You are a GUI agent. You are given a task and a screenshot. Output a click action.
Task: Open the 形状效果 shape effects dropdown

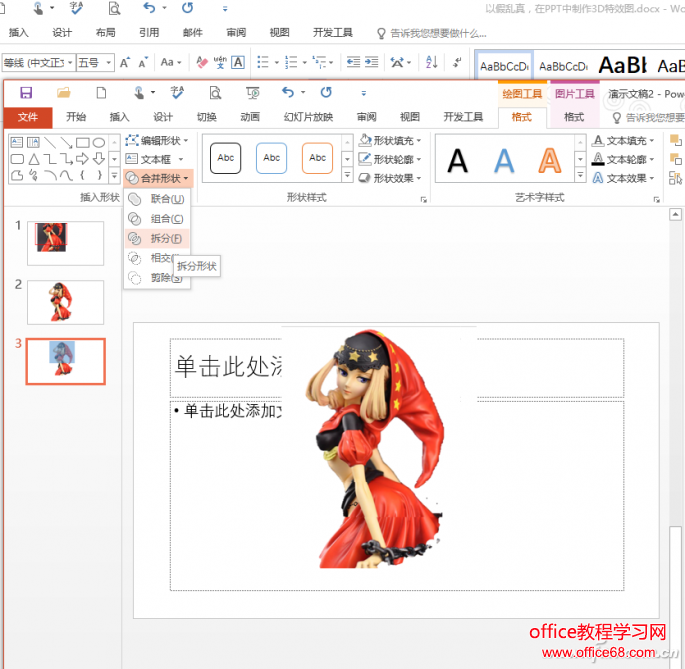tap(390, 179)
